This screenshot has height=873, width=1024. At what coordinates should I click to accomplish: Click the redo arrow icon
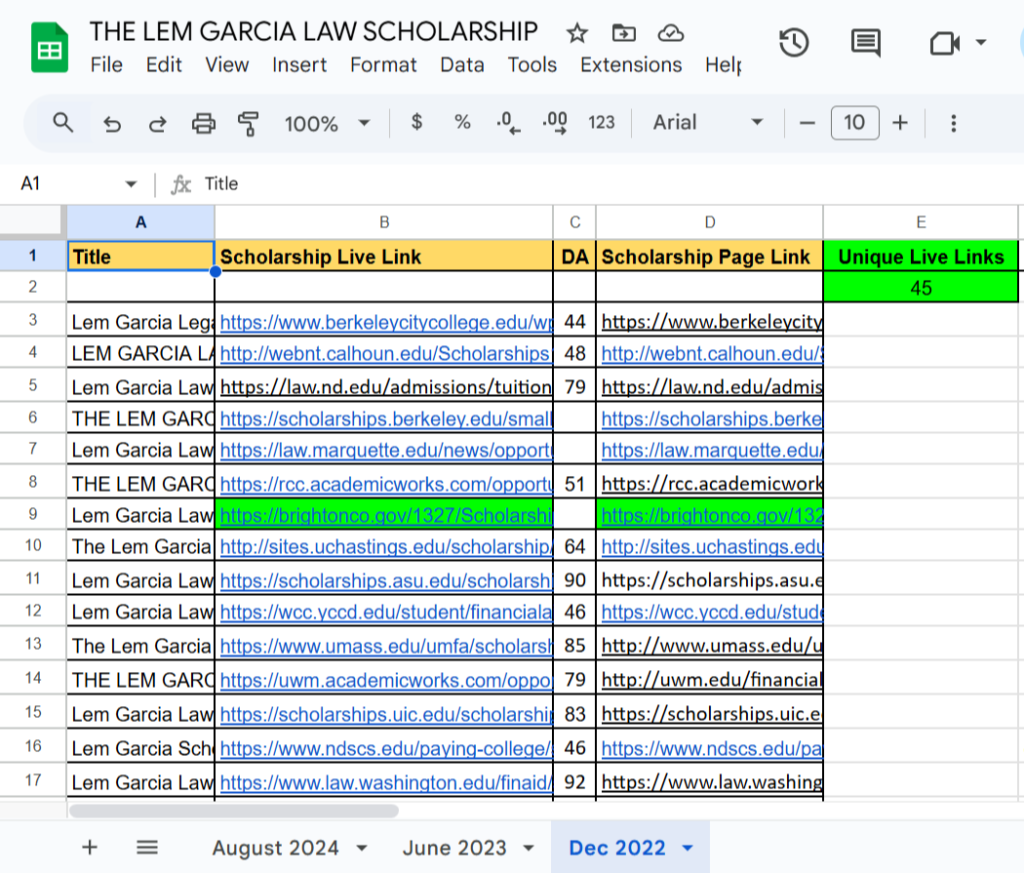[158, 123]
